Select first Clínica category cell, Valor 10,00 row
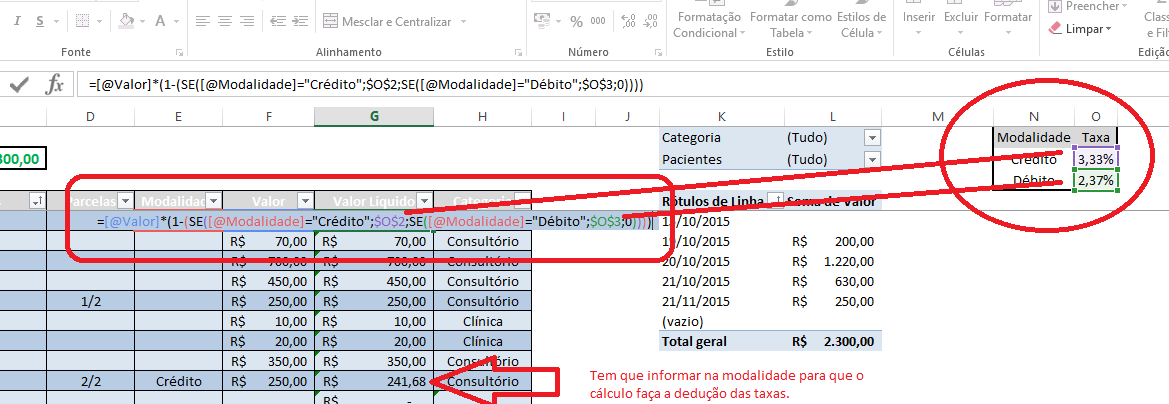 (x=482, y=321)
